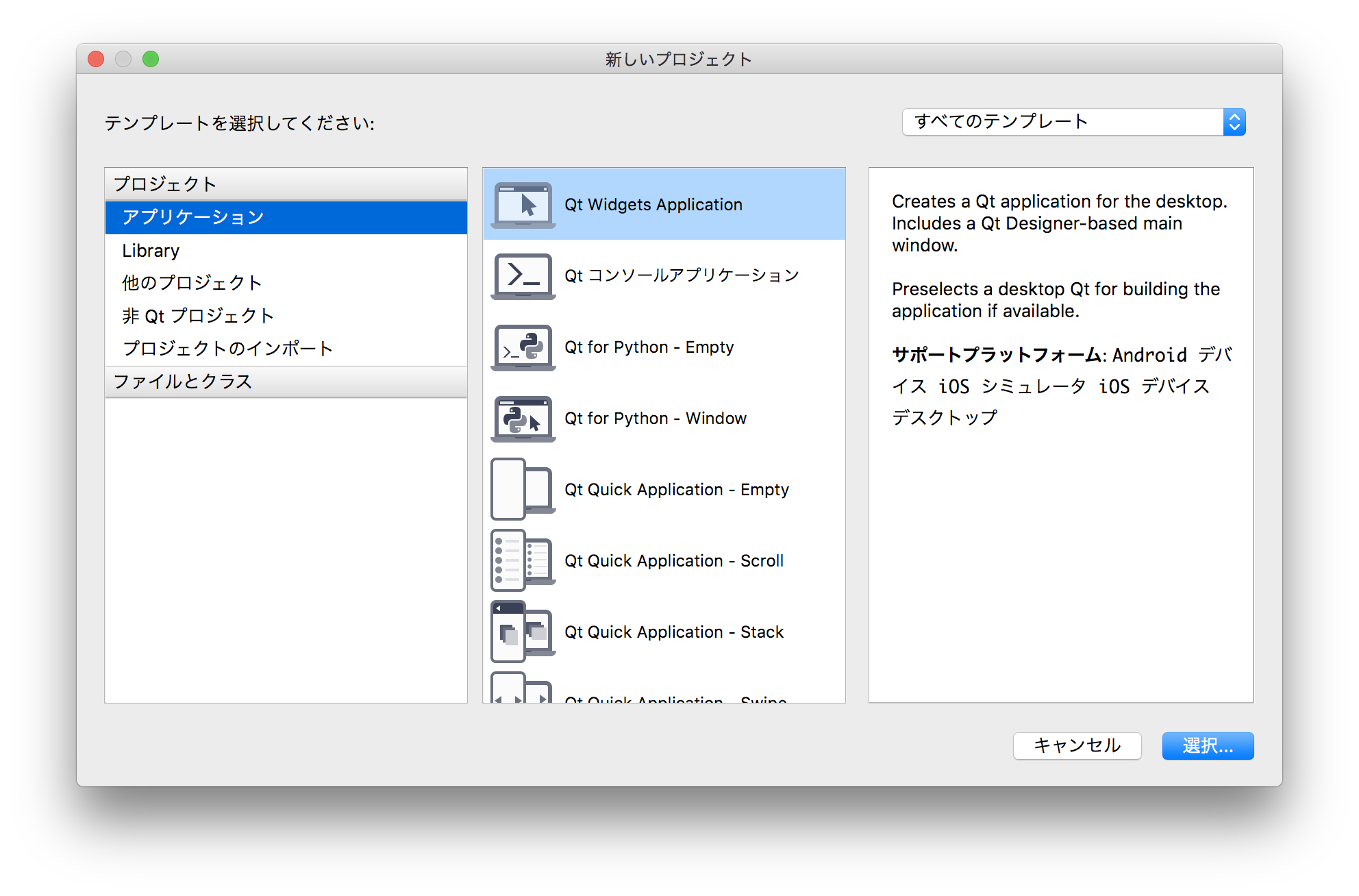Click the stepper arrows on the template filter
The image size is (1359, 896).
click(x=1234, y=121)
